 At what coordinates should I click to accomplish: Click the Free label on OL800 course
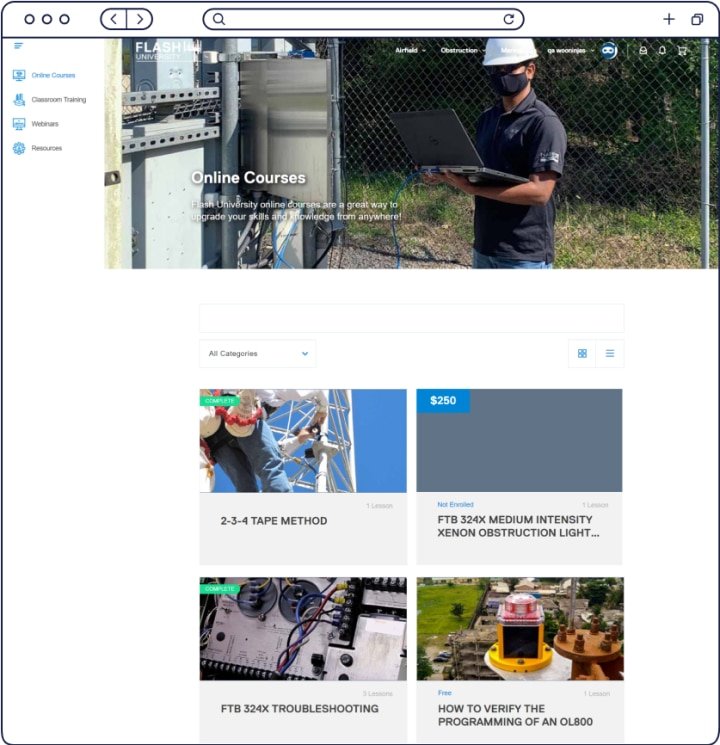[x=445, y=693]
